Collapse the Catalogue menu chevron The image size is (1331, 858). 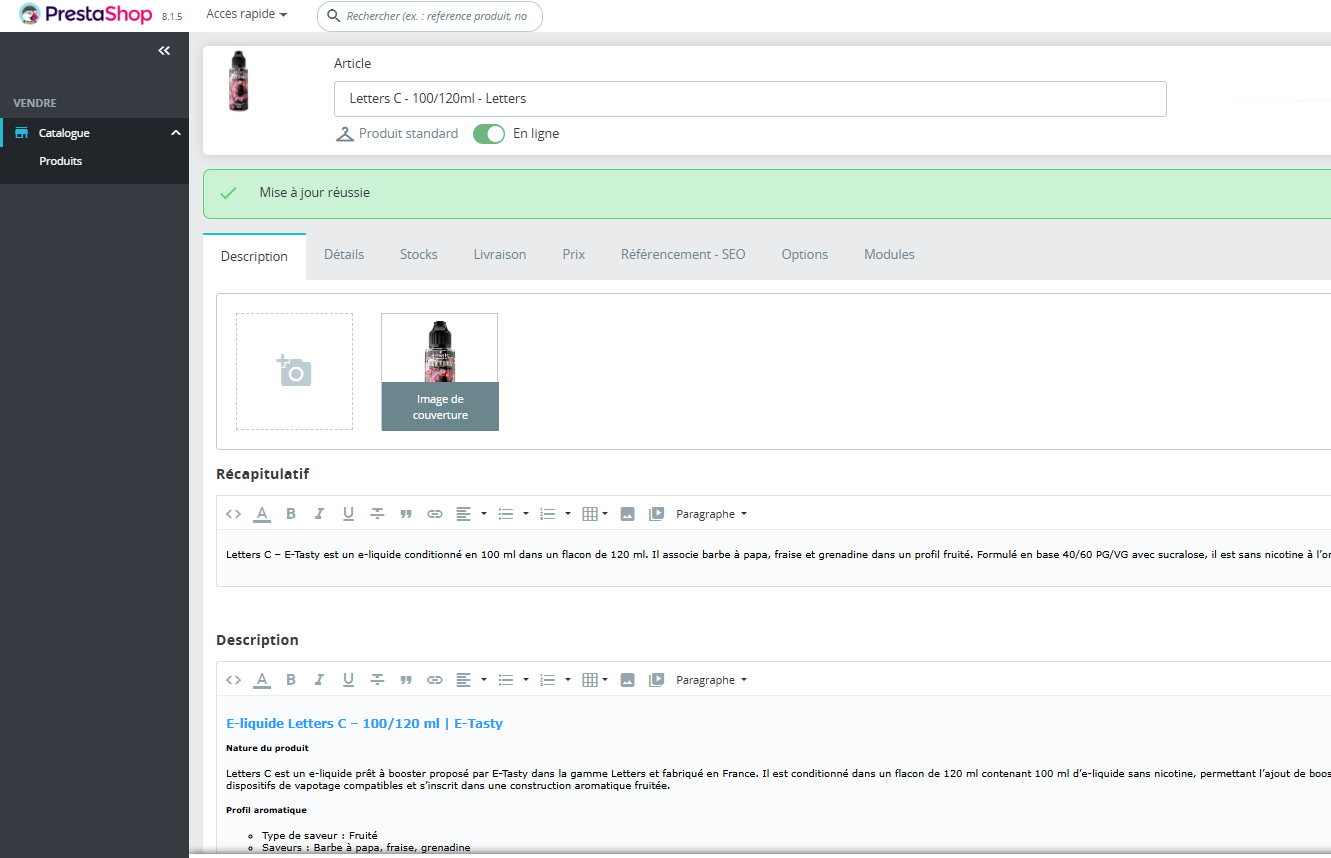176,133
